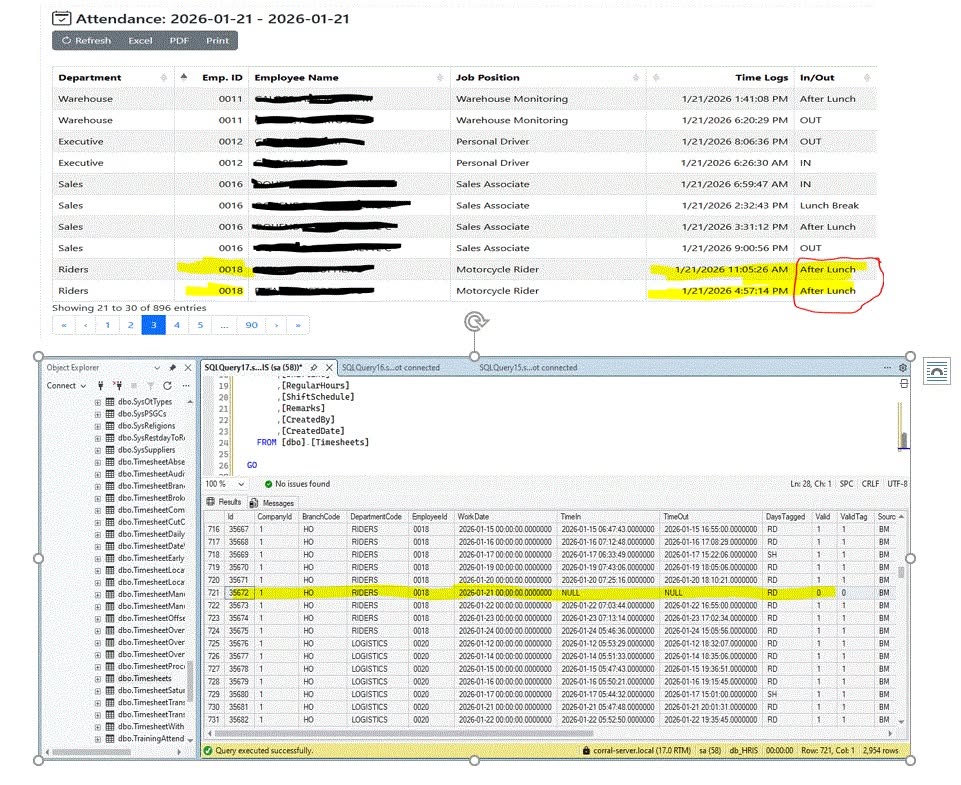Click the CRLF line ending indicator
This screenshot has height=785, width=961.
point(870,484)
